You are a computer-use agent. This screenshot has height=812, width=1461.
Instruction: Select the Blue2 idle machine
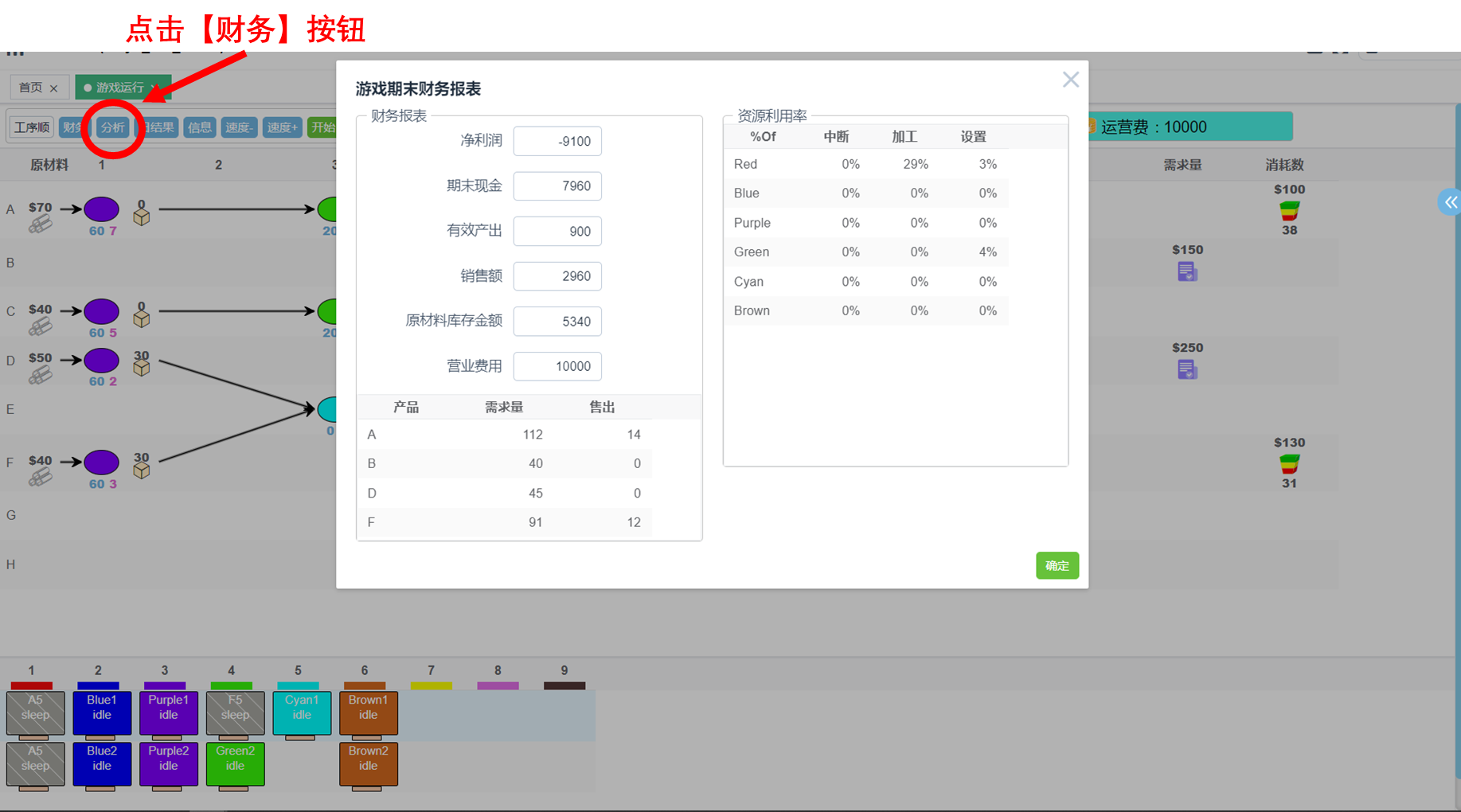tap(102, 763)
